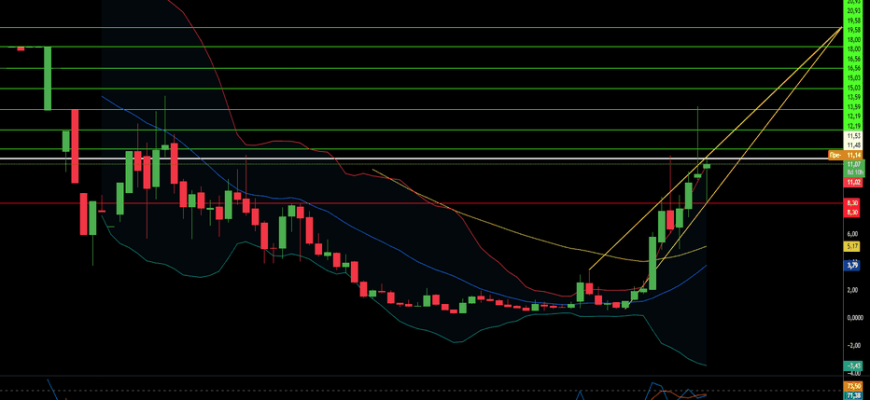Image resolution: width=870 pixels, height=400 pixels.
Task: Click the orange 73,56 oscillator value label
Action: tap(854, 385)
